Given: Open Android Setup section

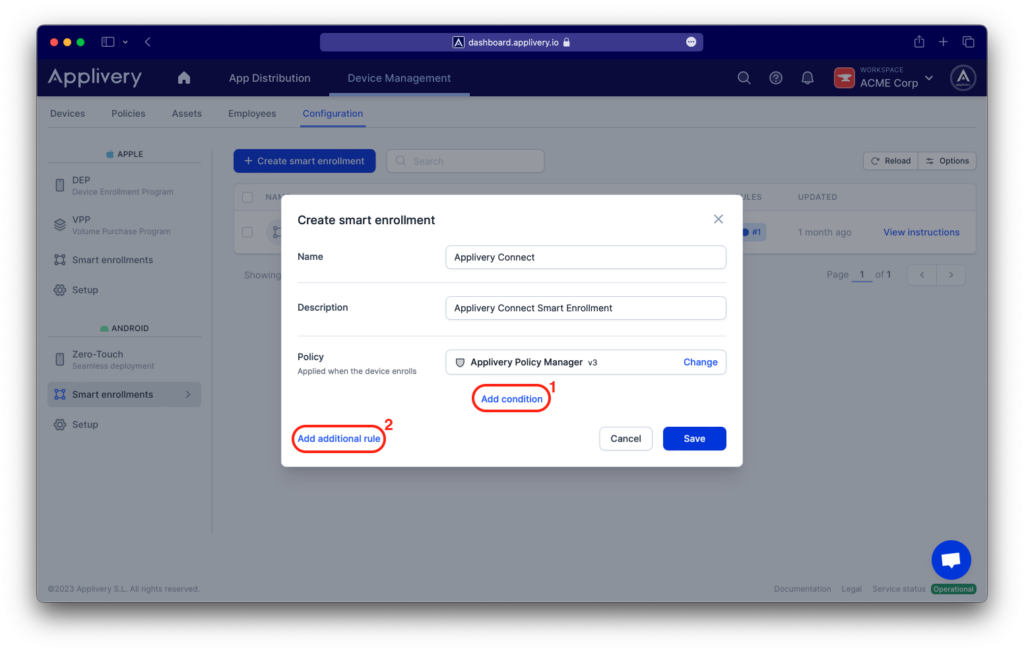Looking at the screenshot, I should tap(124, 424).
